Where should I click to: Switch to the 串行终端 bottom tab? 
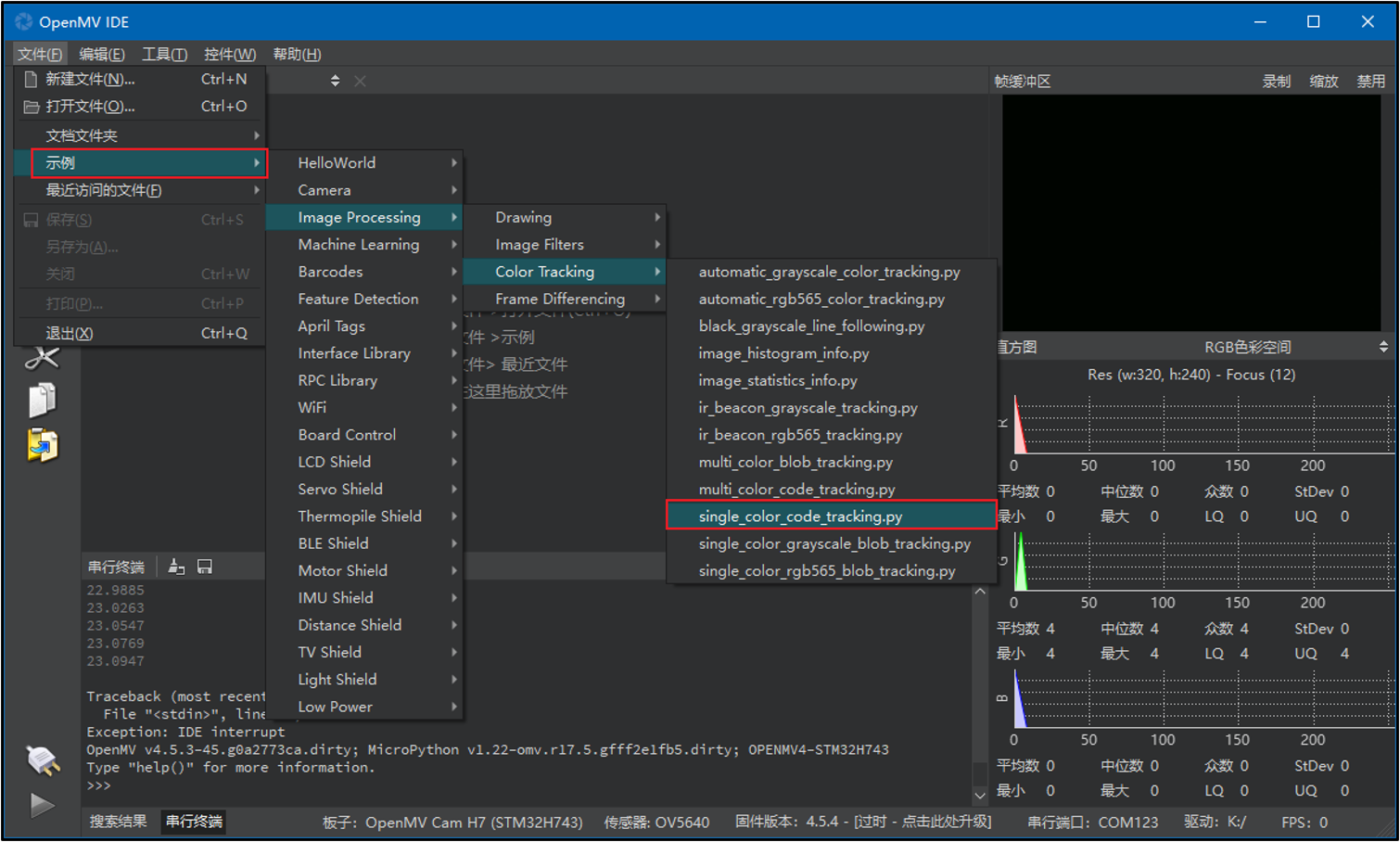click(194, 822)
